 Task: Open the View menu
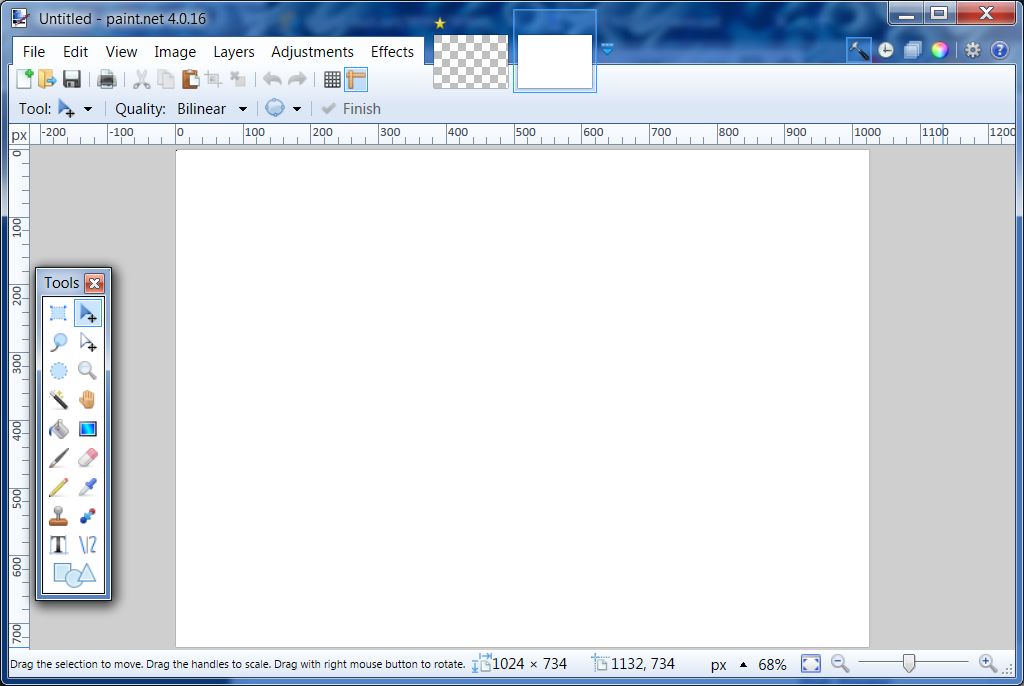point(121,52)
